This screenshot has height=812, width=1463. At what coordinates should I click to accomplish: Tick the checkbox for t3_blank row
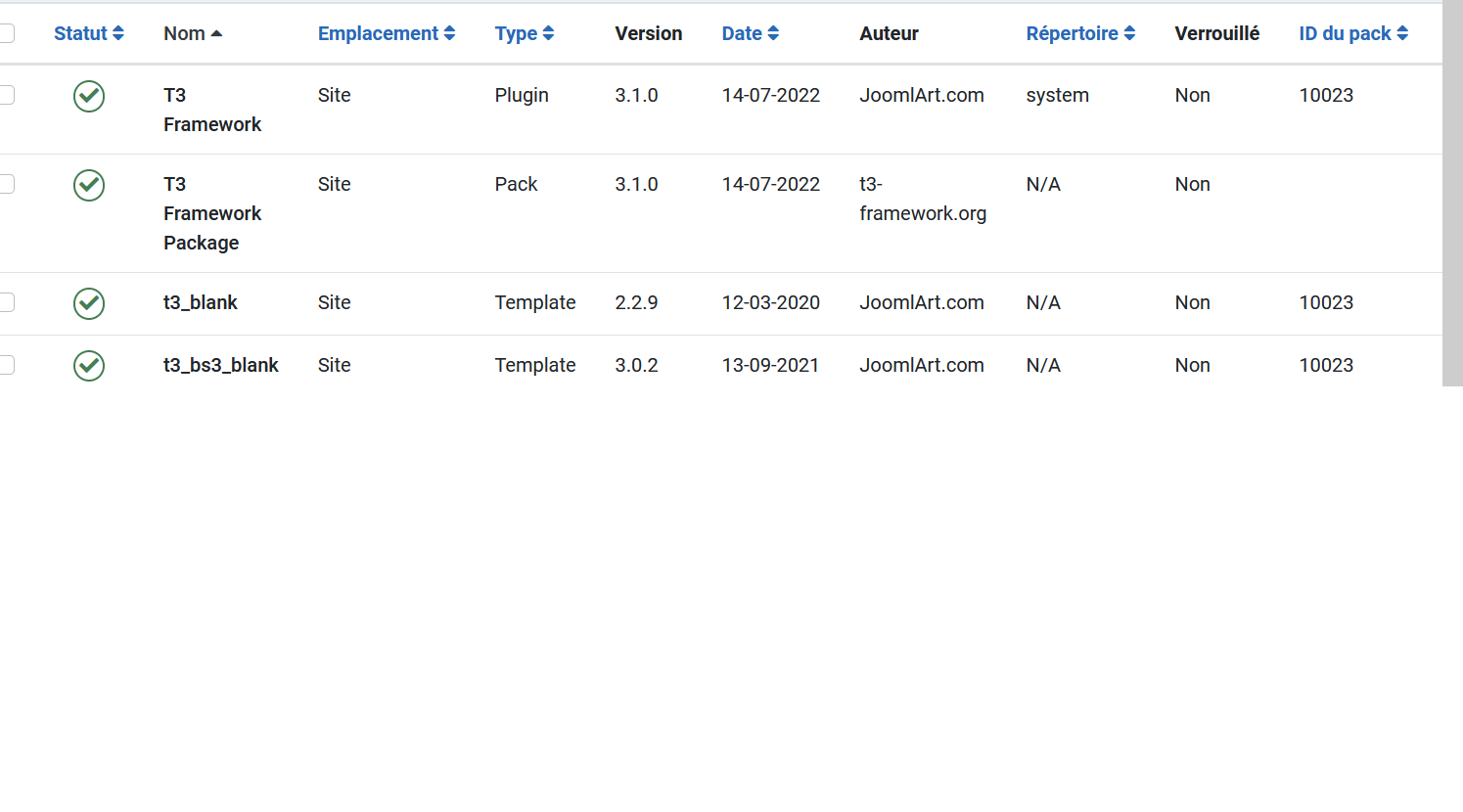pos(6,302)
